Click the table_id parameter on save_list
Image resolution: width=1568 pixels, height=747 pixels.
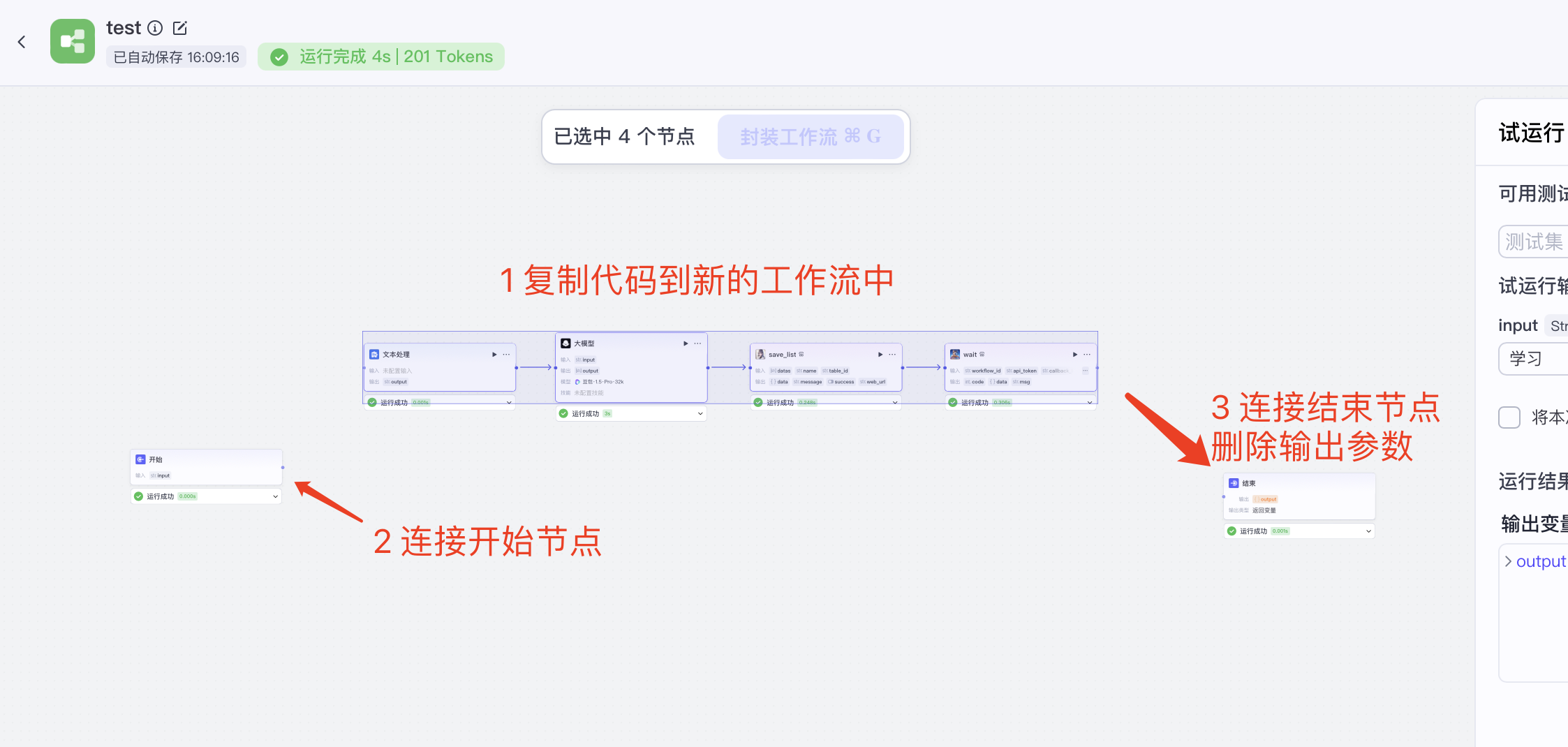[x=835, y=371]
